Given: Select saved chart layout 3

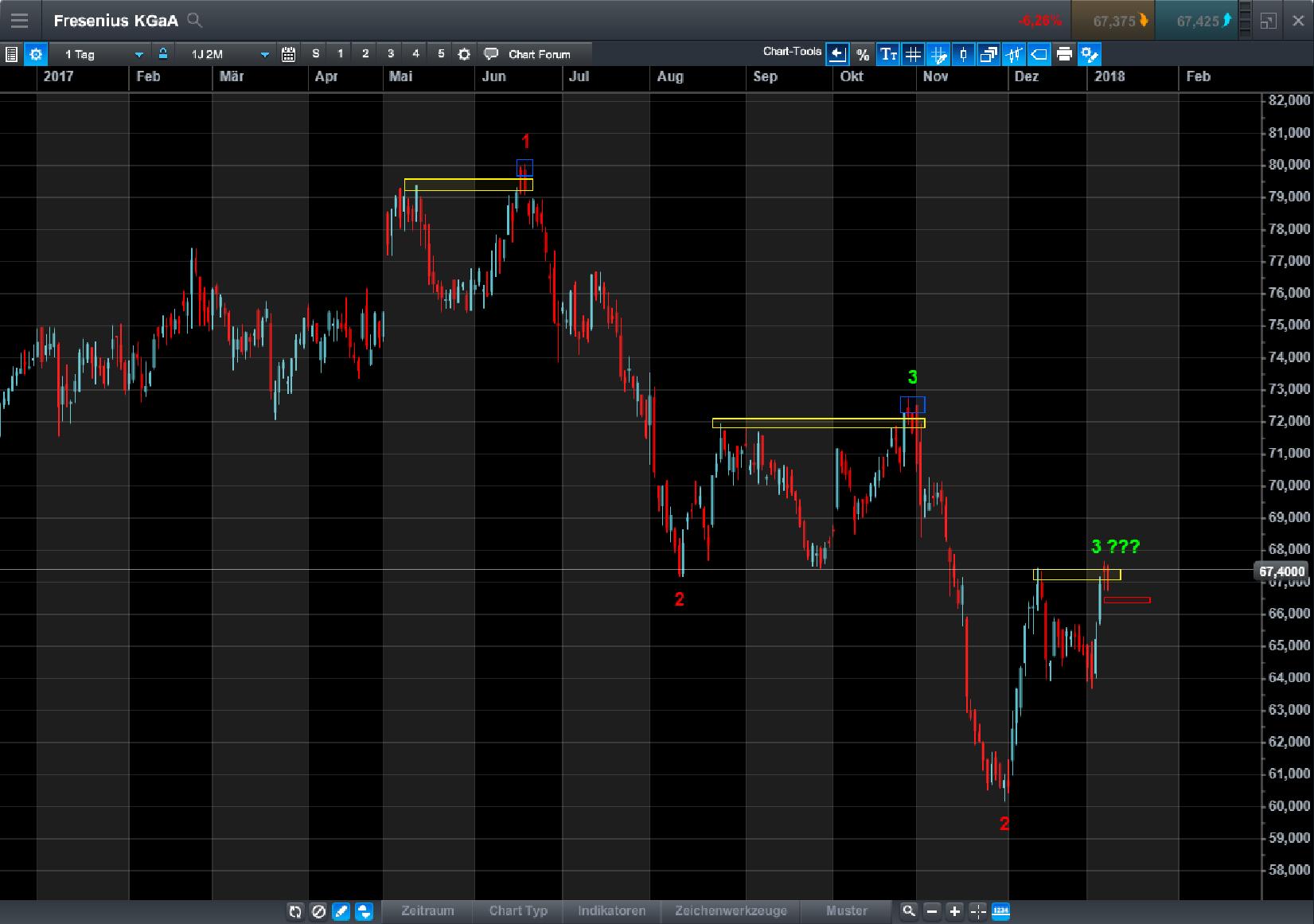Looking at the screenshot, I should click(x=390, y=54).
